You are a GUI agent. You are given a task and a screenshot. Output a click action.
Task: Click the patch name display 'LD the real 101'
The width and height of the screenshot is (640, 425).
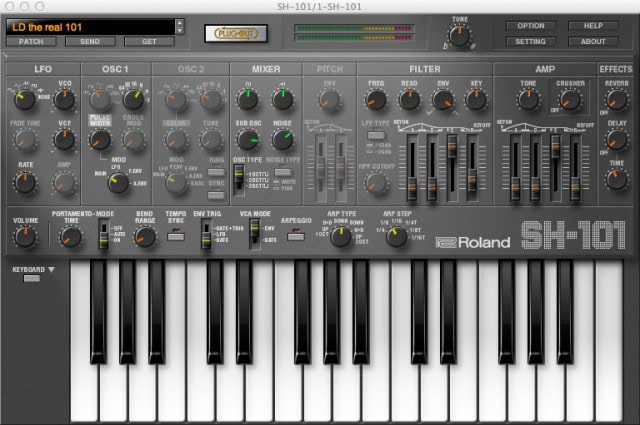(91, 27)
